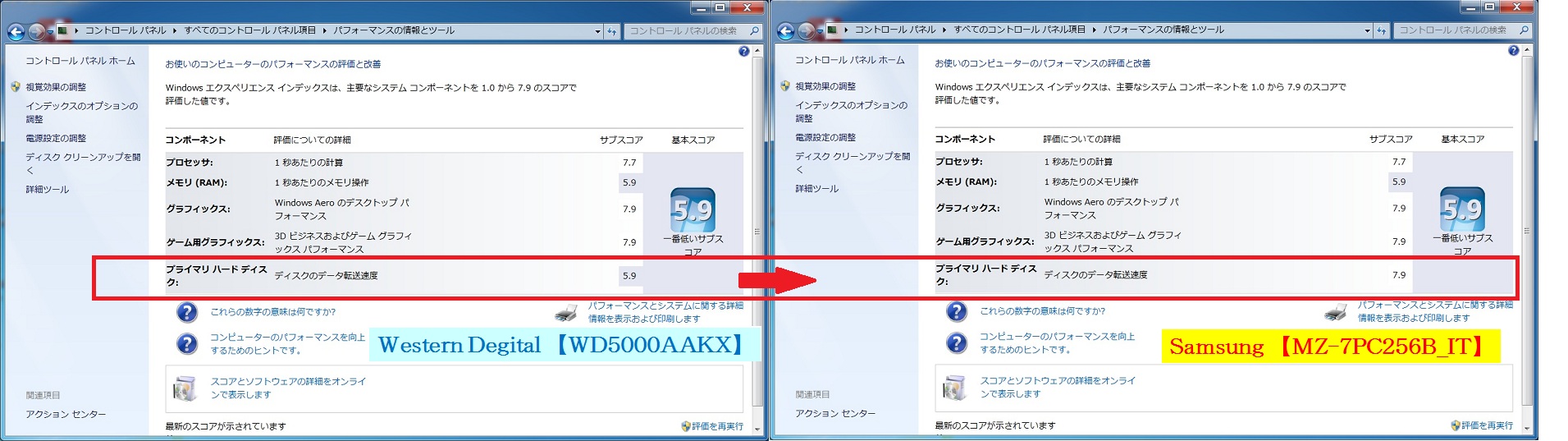
Task: Click refresh icon beside right window address bar
Action: pos(1382,31)
